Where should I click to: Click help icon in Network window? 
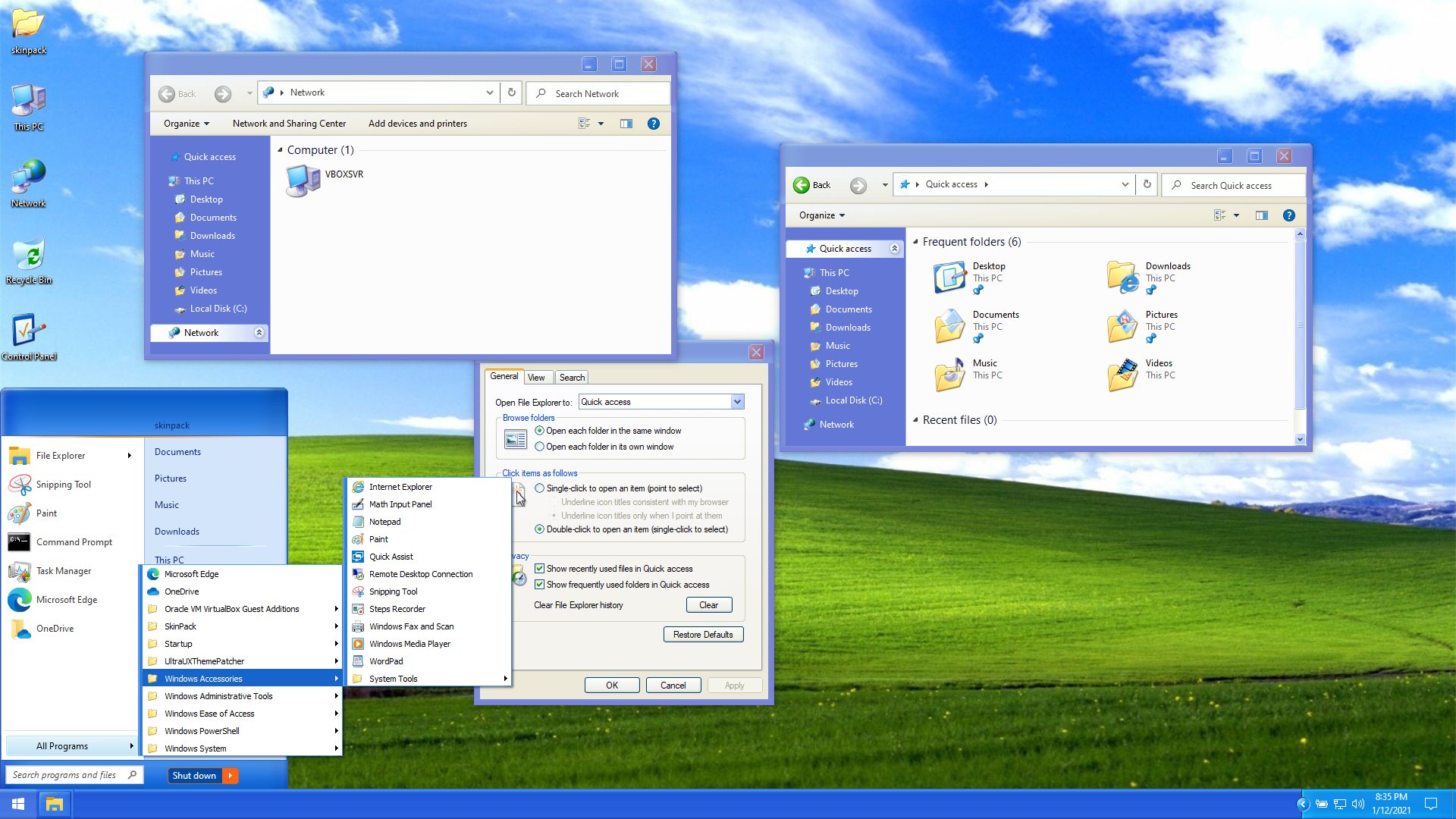(x=653, y=124)
